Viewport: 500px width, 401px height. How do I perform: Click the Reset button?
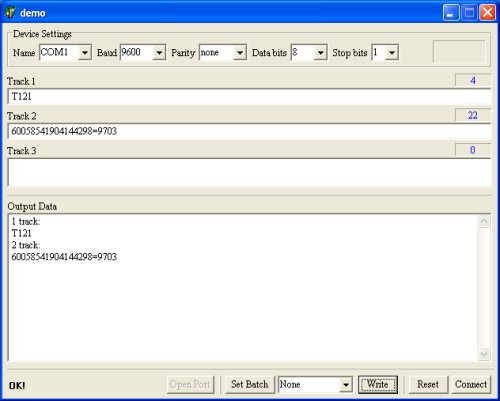point(428,385)
